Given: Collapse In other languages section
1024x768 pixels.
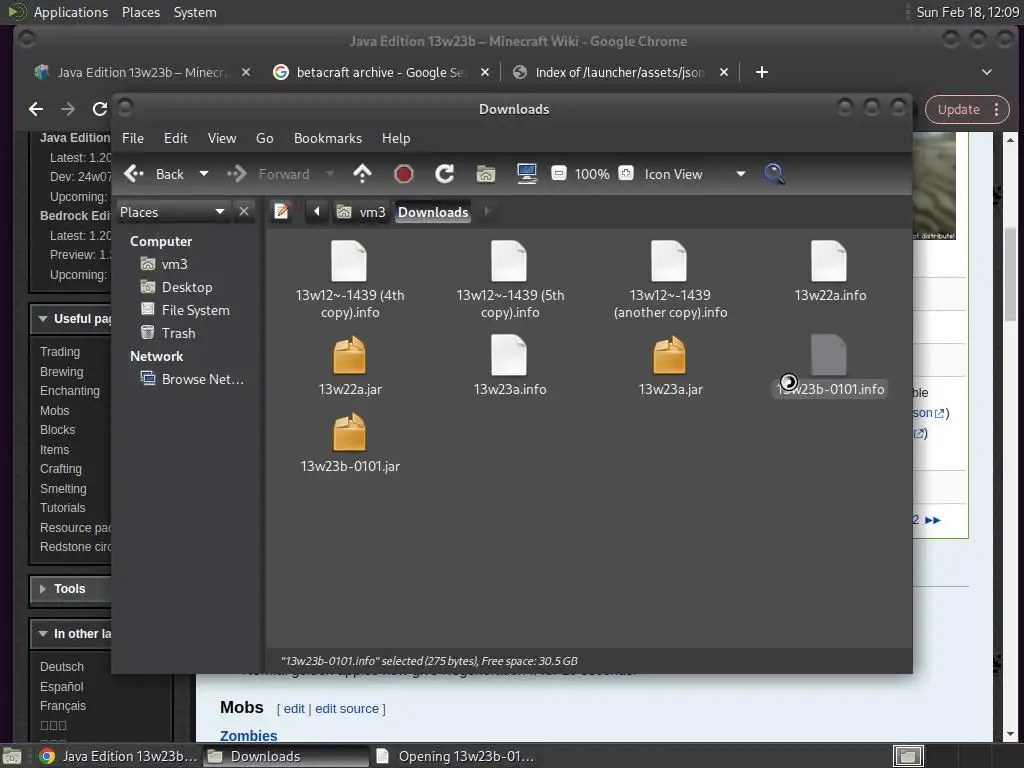Looking at the screenshot, I should (x=43, y=633).
